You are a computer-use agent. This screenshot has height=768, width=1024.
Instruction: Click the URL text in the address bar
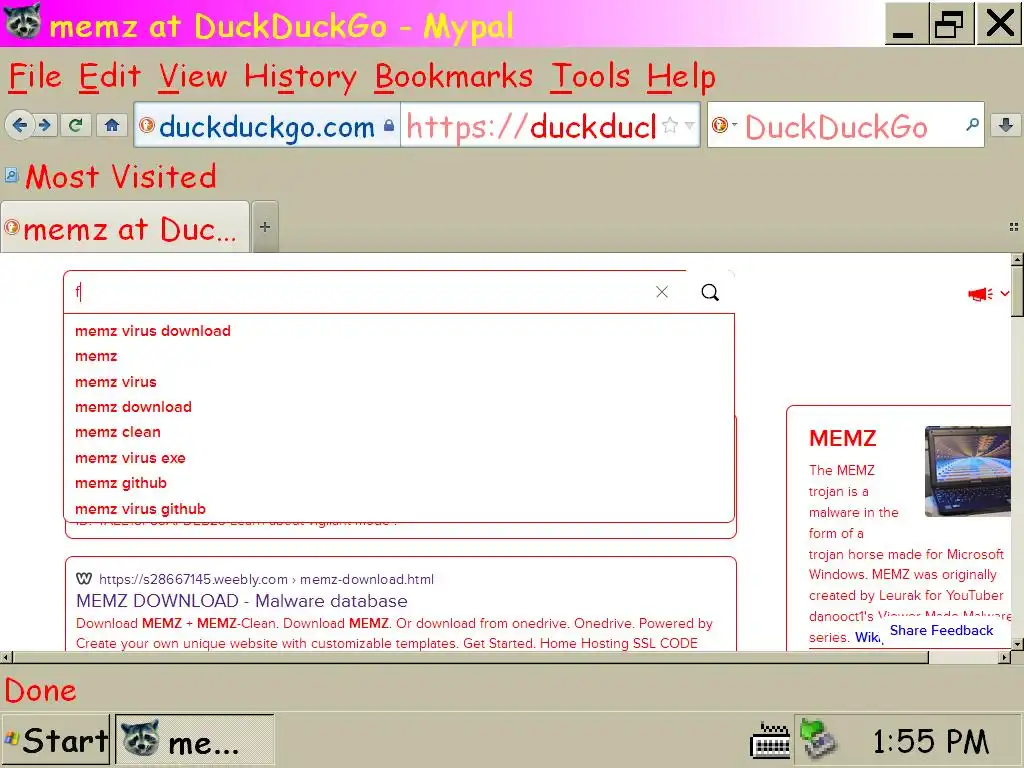click(530, 125)
